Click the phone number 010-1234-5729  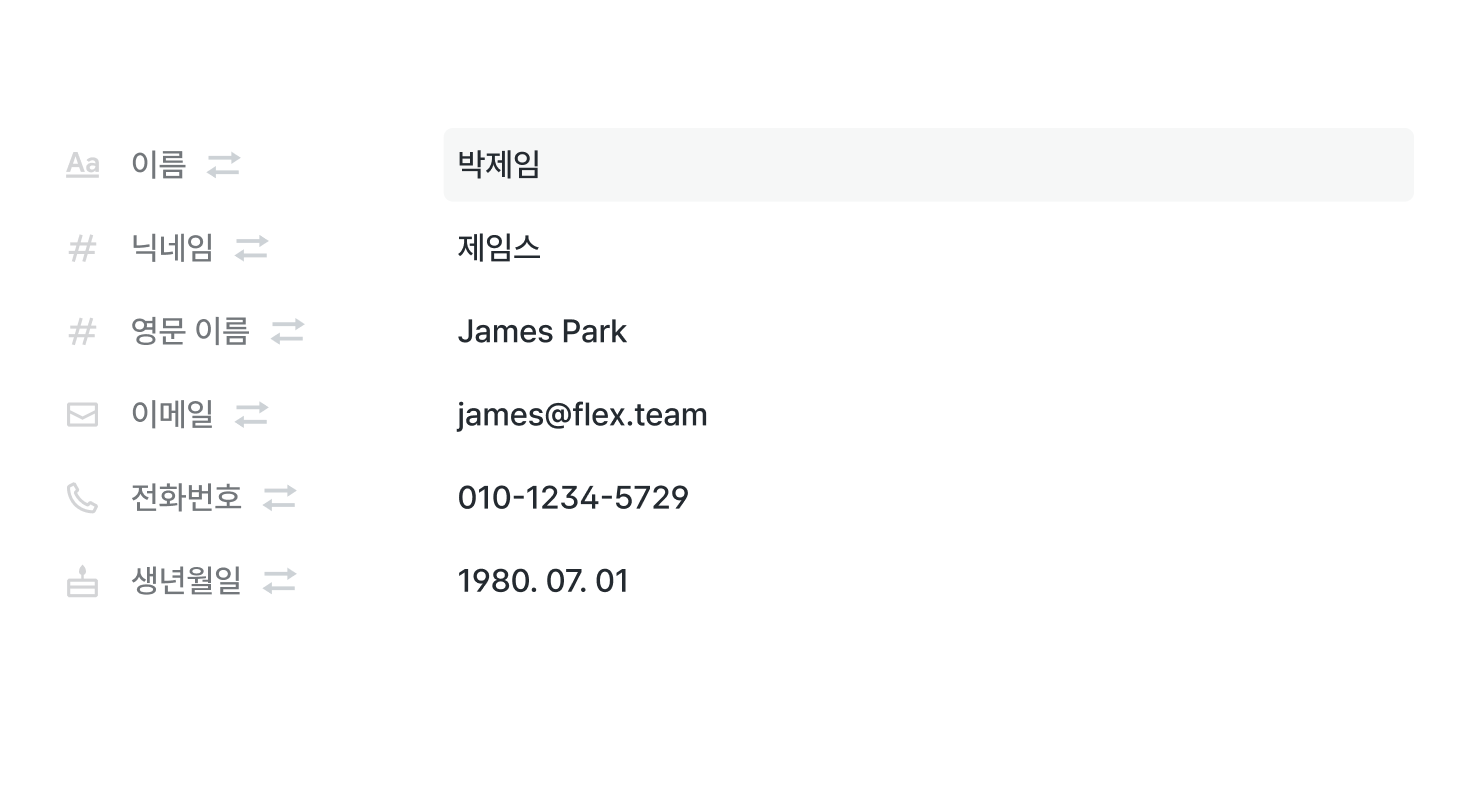[573, 497]
